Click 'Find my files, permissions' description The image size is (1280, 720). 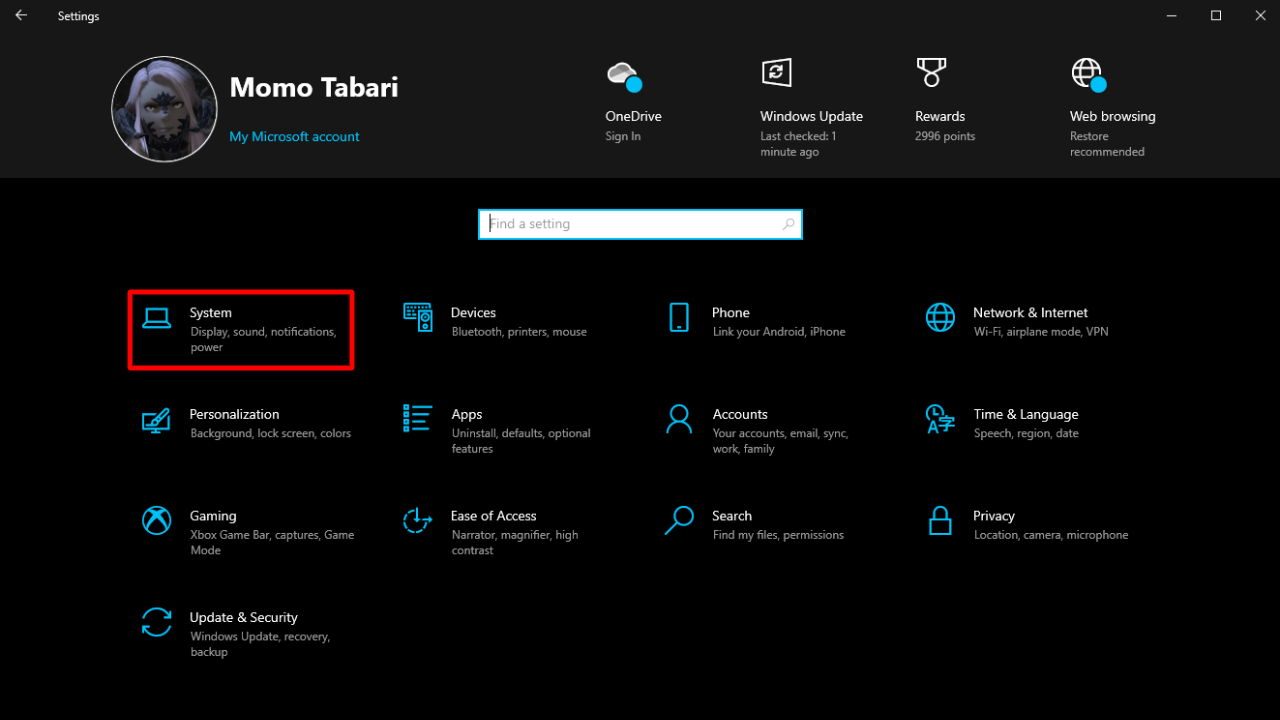tap(778, 535)
